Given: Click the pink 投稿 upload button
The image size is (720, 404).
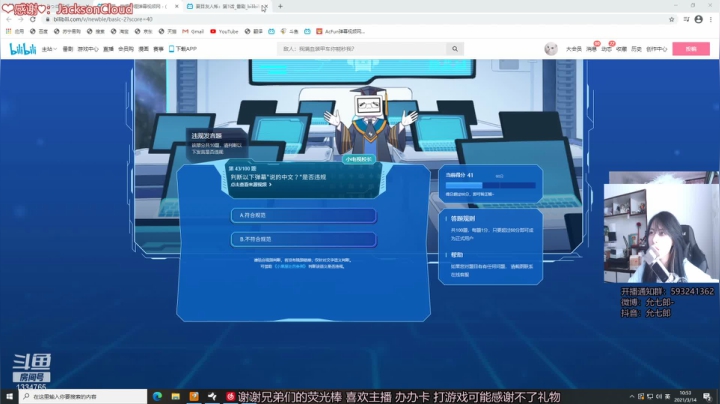Looking at the screenshot, I should (x=691, y=49).
